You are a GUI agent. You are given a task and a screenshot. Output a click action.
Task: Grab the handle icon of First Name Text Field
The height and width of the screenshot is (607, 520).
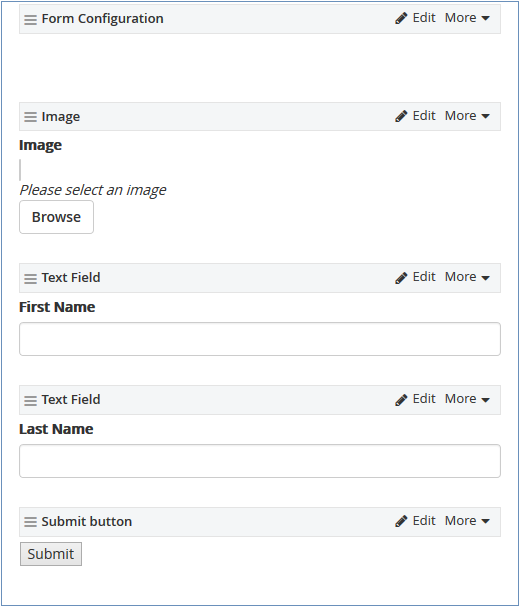pos(31,278)
